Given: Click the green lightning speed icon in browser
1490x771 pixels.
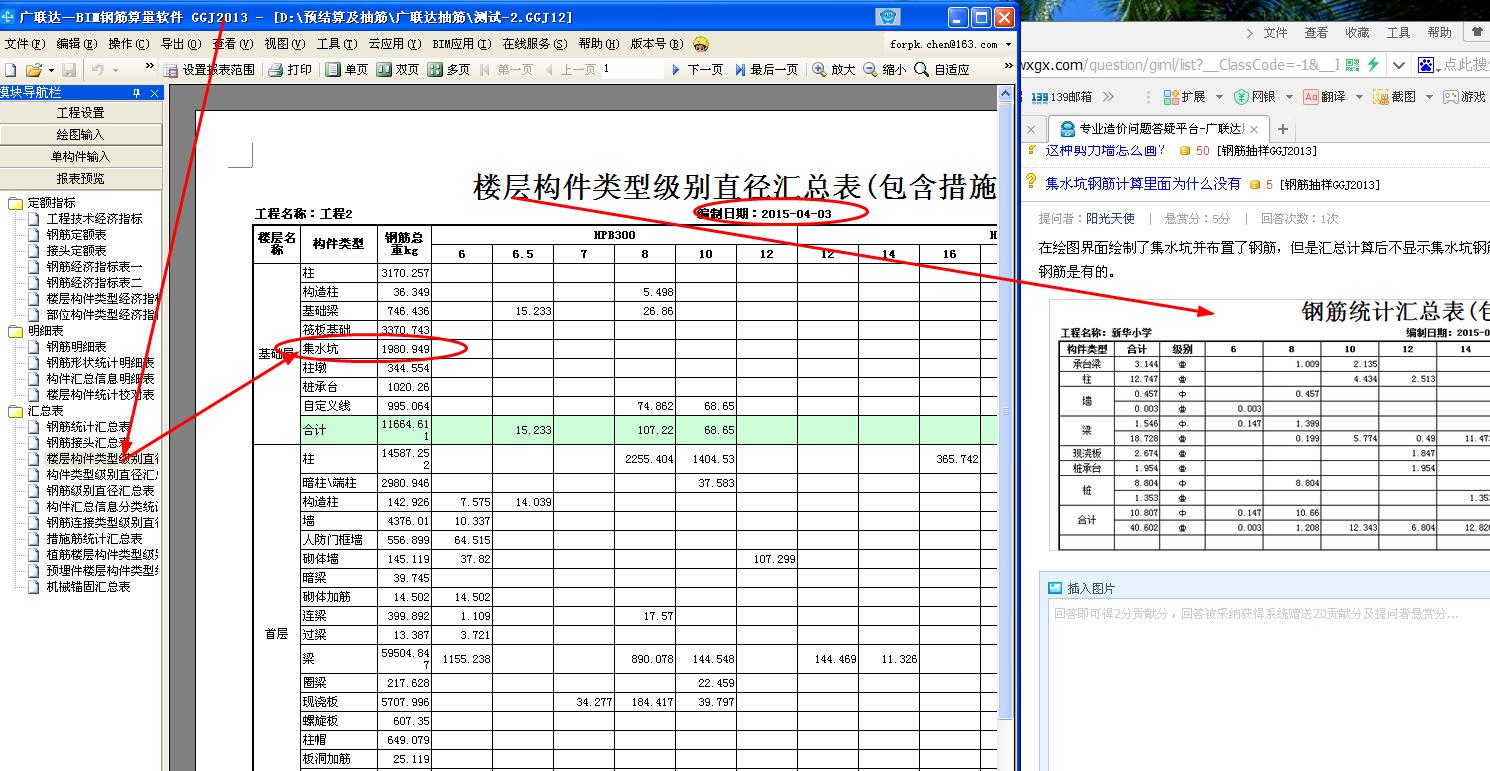Looking at the screenshot, I should coord(1373,65).
